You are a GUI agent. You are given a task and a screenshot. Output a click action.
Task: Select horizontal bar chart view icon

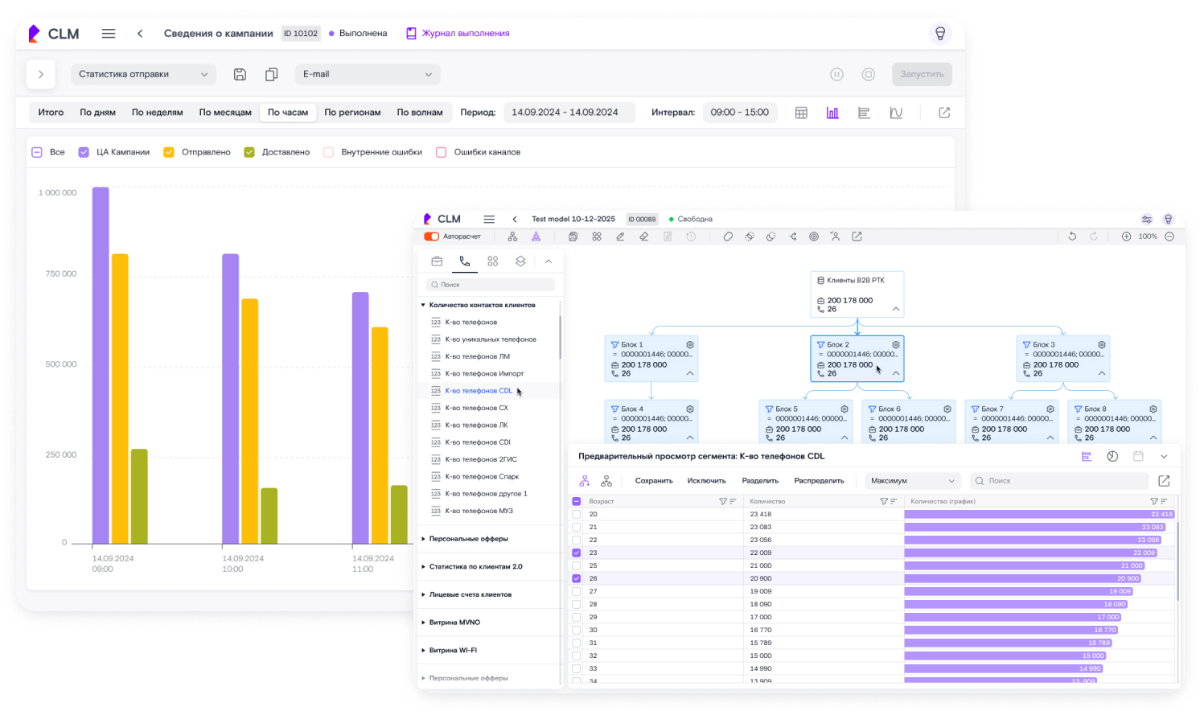(x=864, y=113)
